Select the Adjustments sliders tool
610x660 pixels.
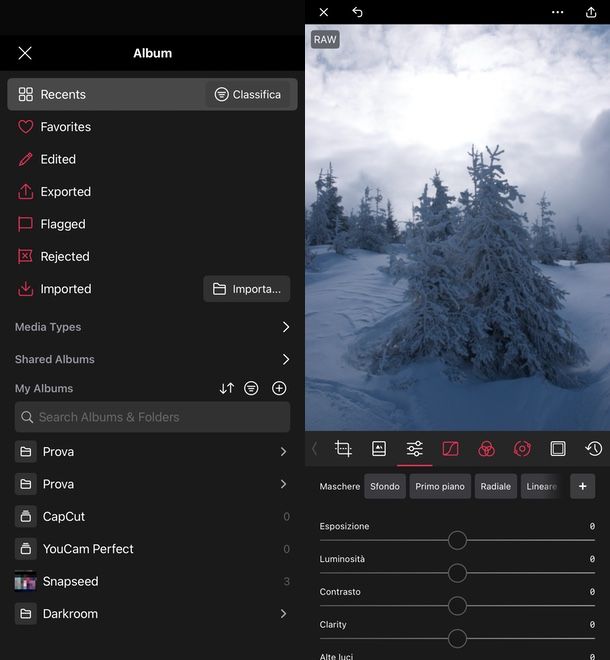pos(415,449)
